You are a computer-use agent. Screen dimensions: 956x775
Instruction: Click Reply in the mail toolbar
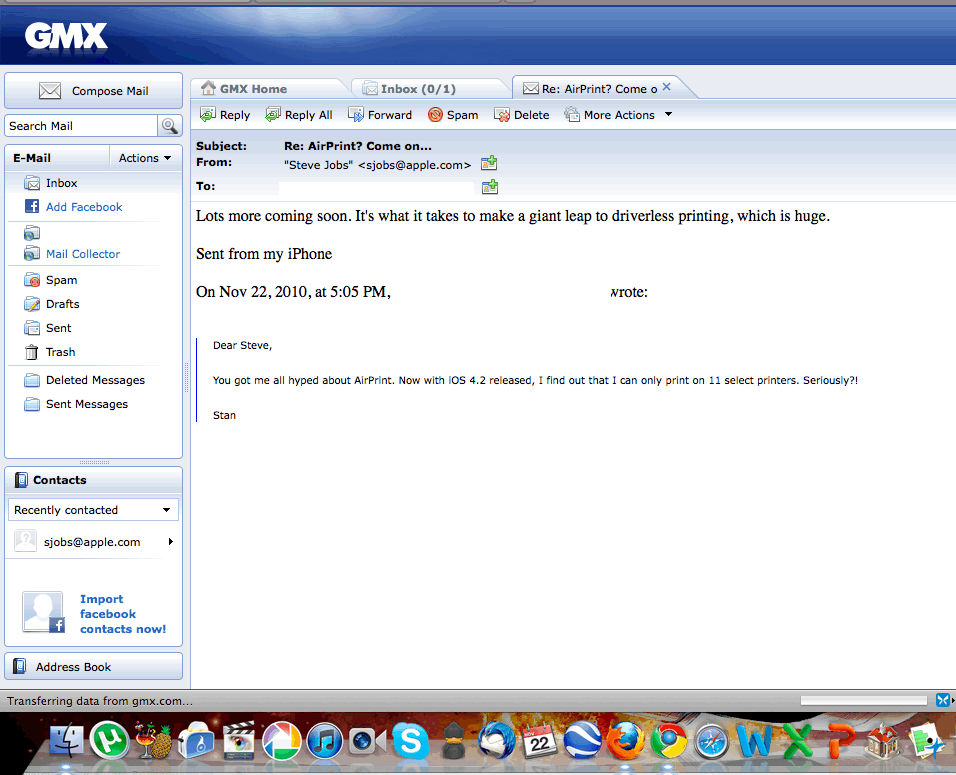[225, 115]
